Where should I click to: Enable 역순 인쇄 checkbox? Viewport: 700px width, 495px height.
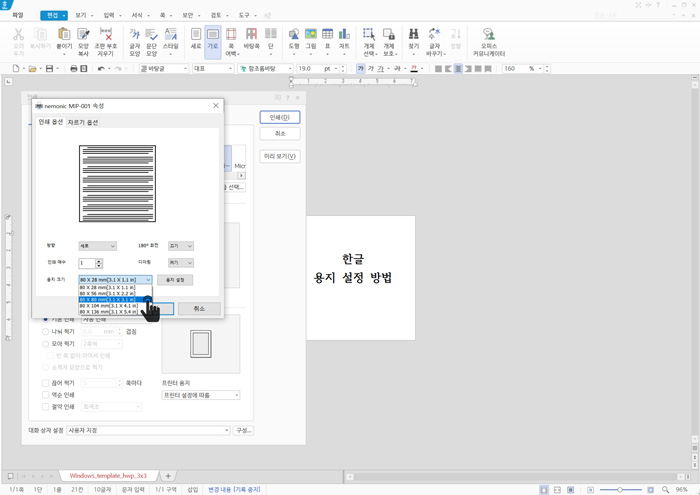[x=45, y=395]
